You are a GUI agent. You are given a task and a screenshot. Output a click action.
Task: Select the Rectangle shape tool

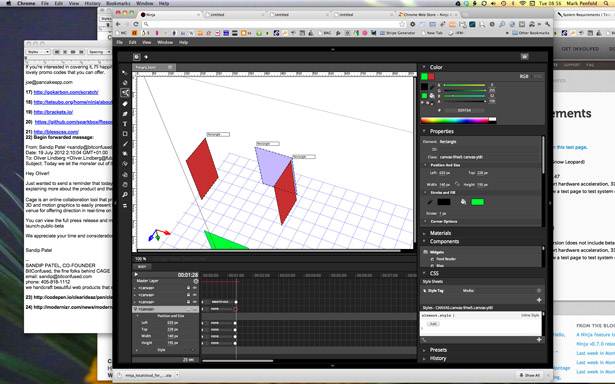(125, 134)
